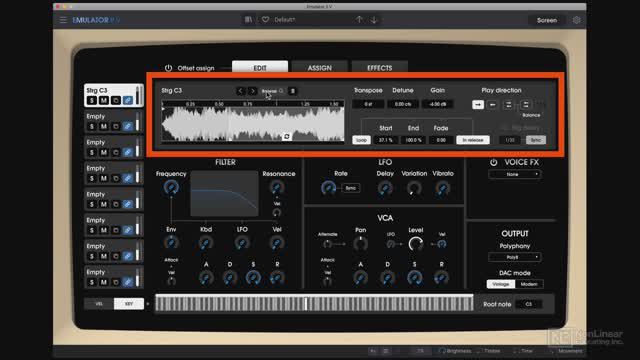Screen dimensions: 640x360
Task: Switch to the EDIT tab
Action: pos(260,67)
